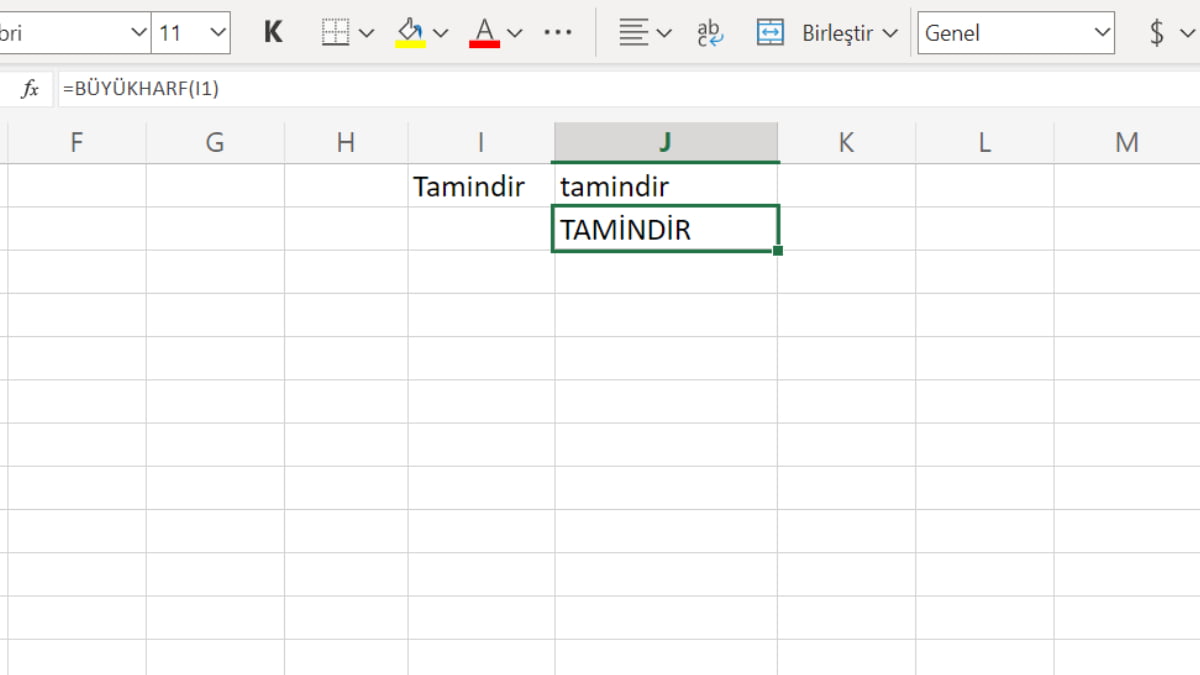Apply the red font color A icon
Screen dimensions: 1200x675
[485, 33]
